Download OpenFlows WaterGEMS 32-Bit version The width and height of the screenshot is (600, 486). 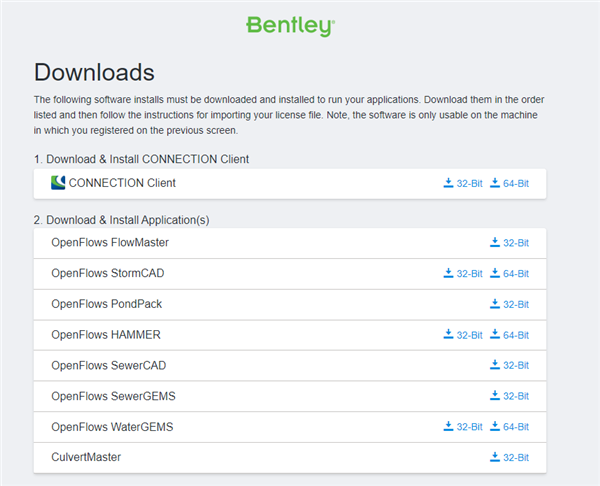pos(462,427)
